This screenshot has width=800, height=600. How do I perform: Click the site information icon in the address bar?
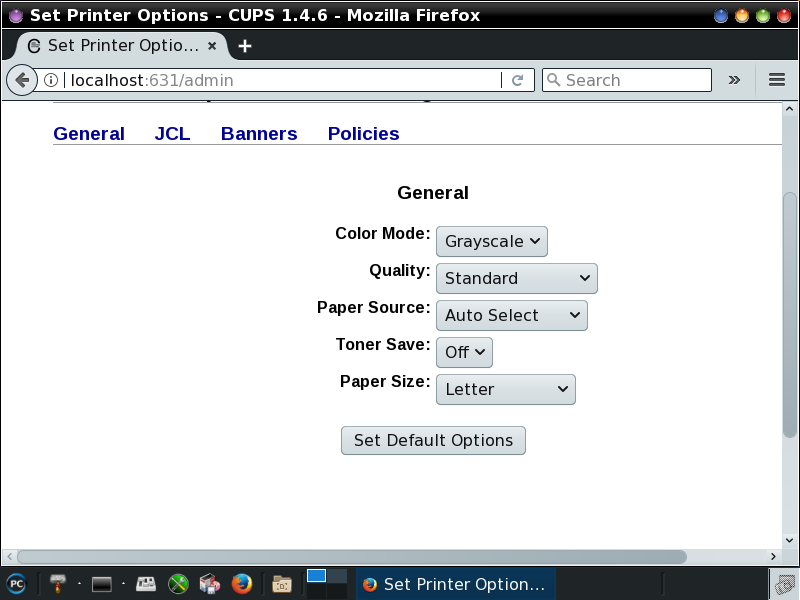click(51, 80)
